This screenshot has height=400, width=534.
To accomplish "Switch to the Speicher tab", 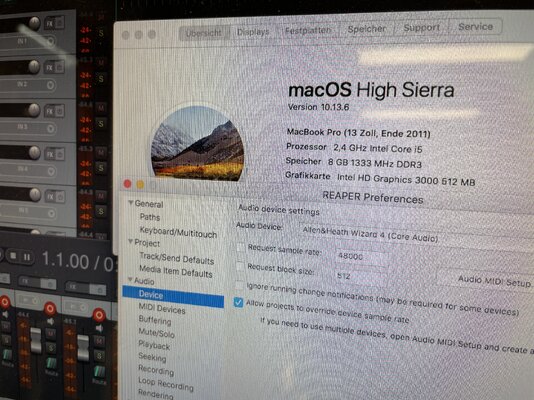I will tap(367, 29).
